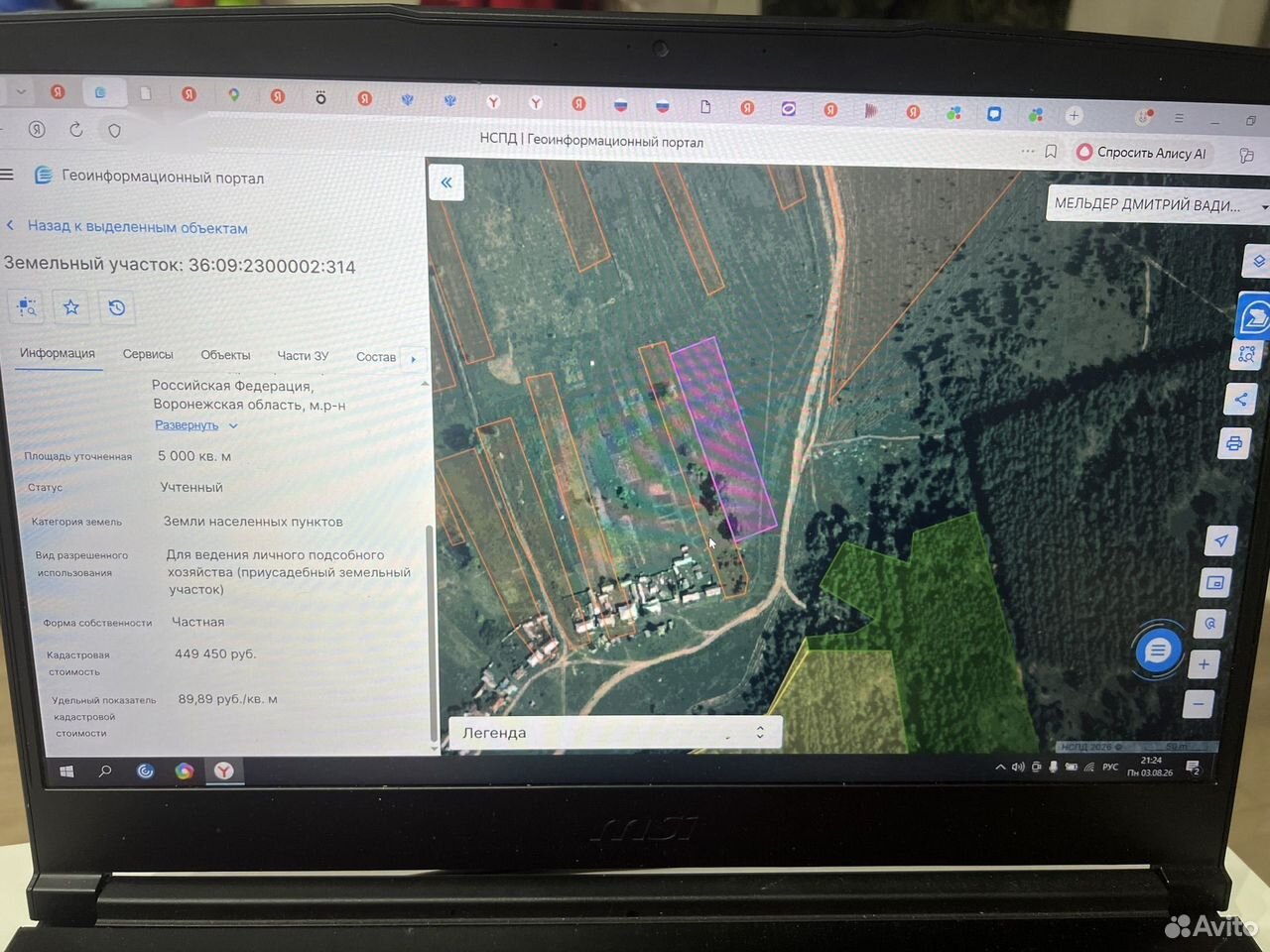The width and height of the screenshot is (1270, 952).
Task: Click the magenta highlighted parcel on the map
Action: point(724,438)
